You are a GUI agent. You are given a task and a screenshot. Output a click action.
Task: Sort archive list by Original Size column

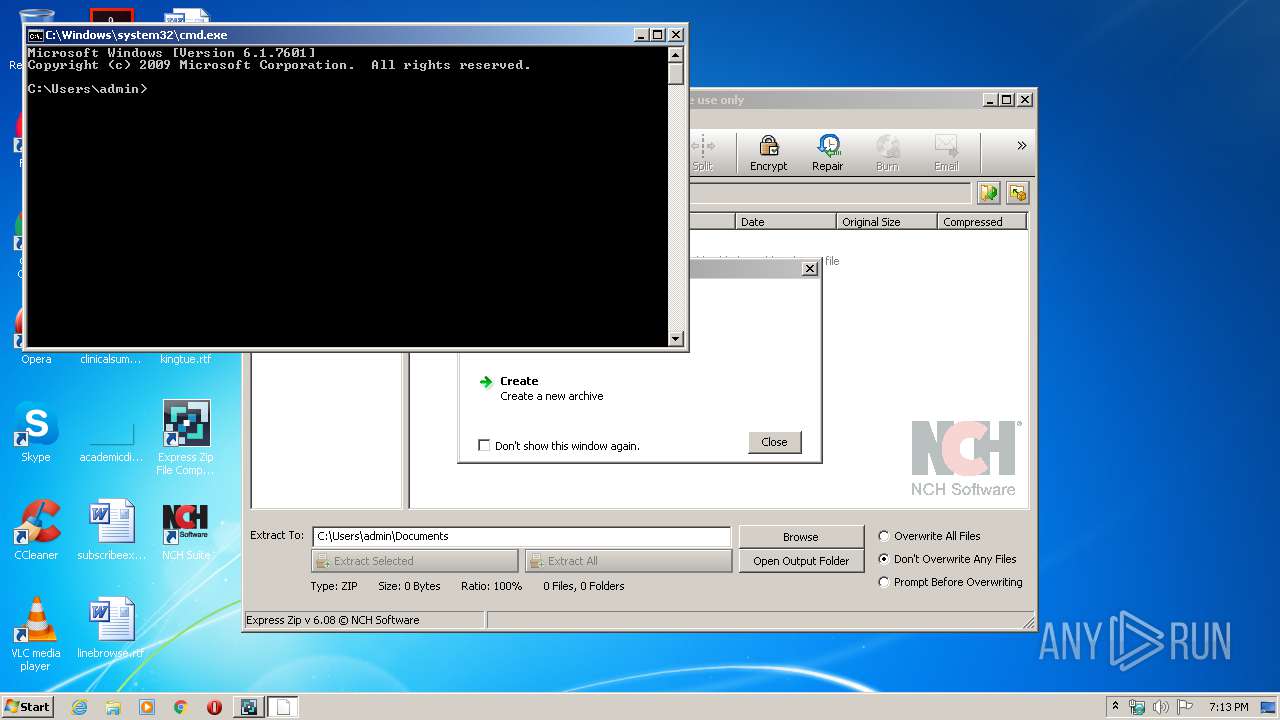[887, 222]
